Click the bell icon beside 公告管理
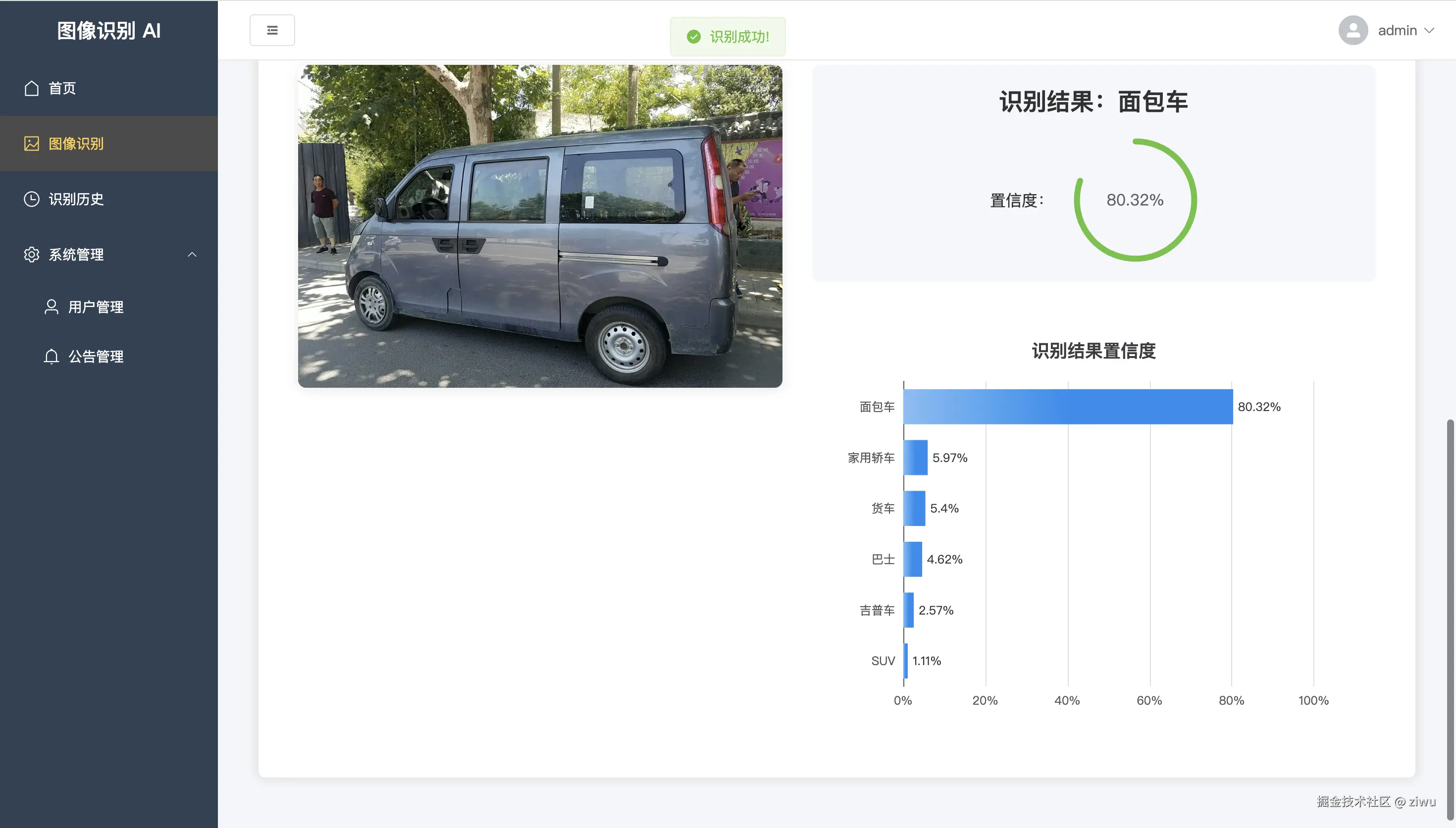Viewport: 1456px width, 828px height. pyautogui.click(x=51, y=357)
